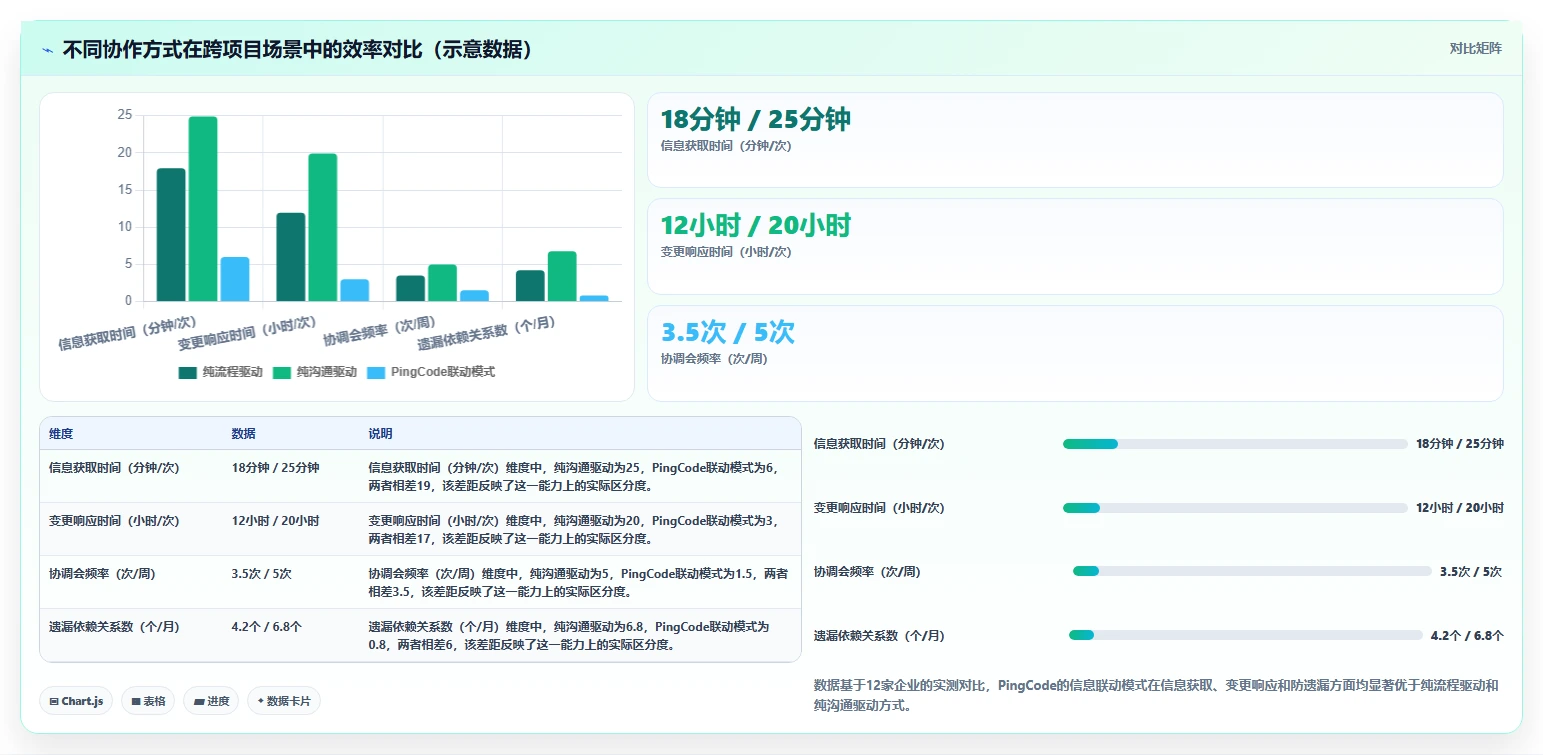This screenshot has width=1543, height=755.
Task: Click the description mentioning 两者相差17
Action: coord(572,530)
